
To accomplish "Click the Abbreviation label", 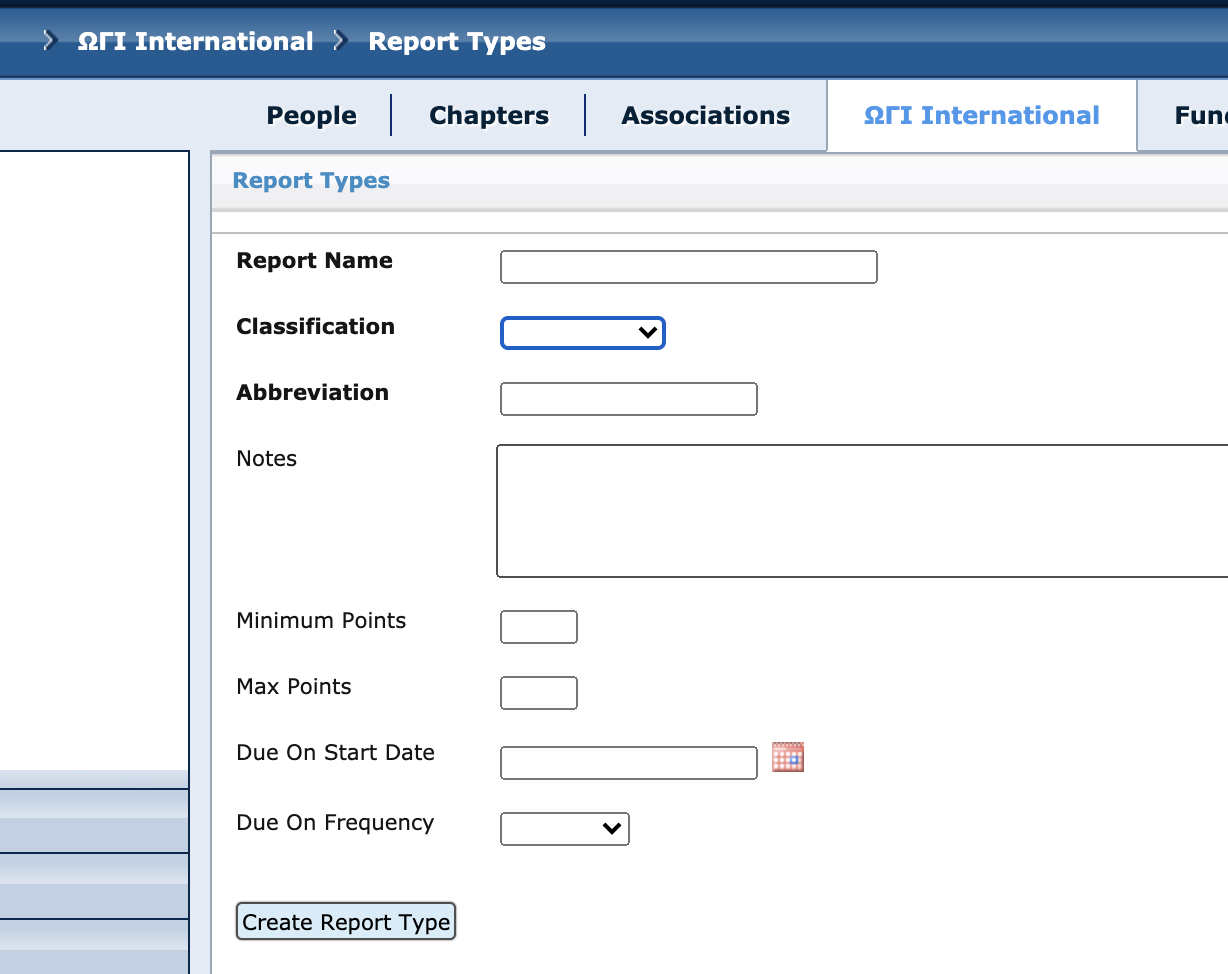I will [x=312, y=393].
